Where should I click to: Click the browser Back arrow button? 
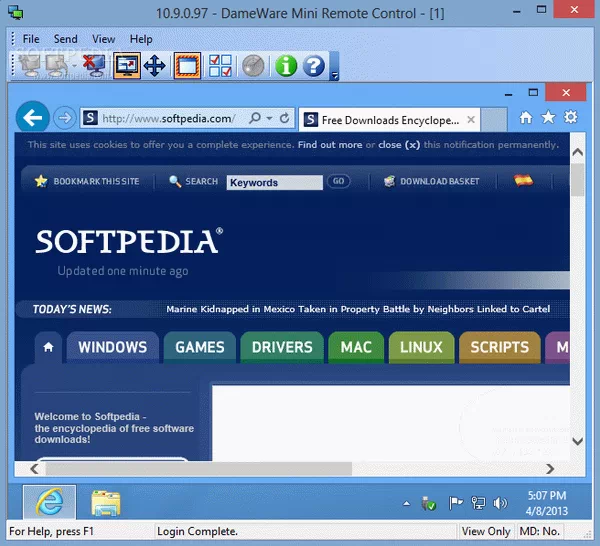33,117
